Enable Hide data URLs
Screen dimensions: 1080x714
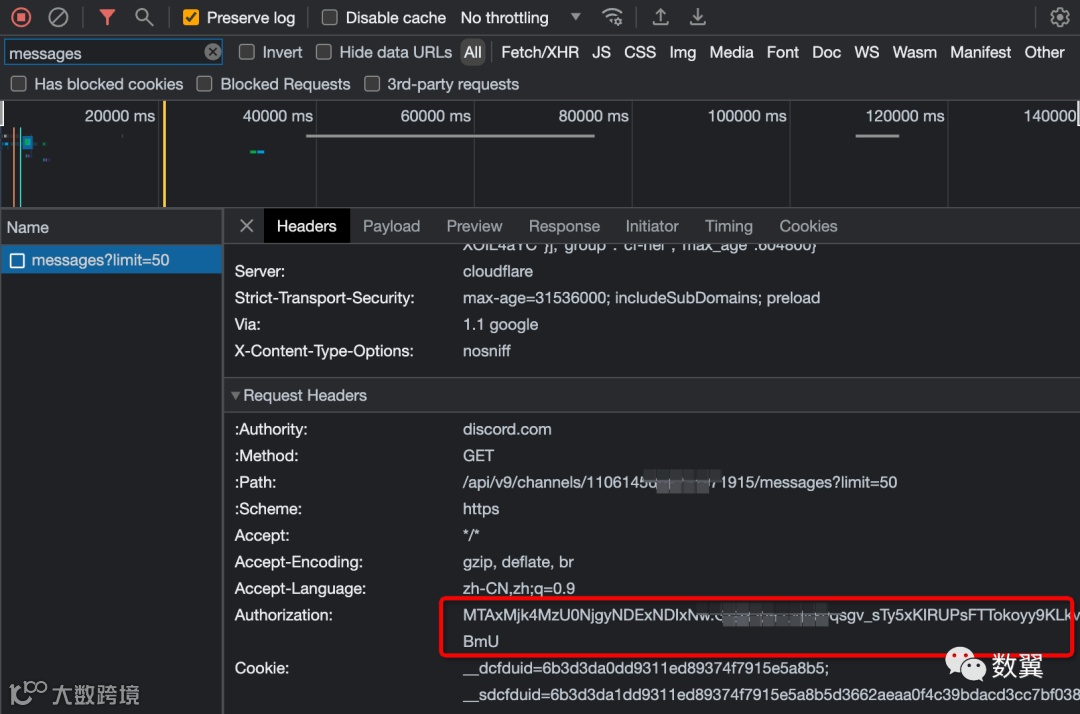[324, 52]
